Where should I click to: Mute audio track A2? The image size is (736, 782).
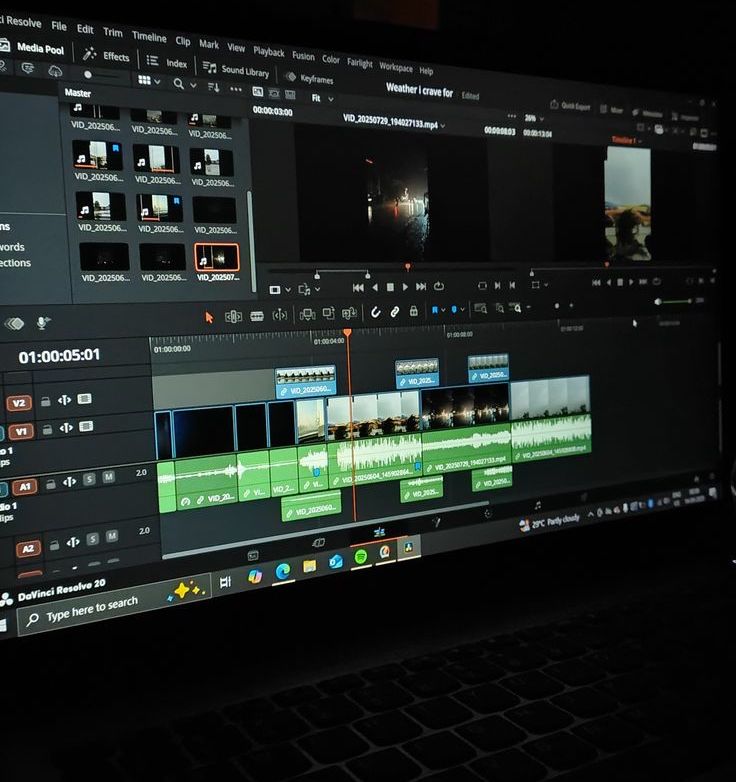(x=112, y=537)
